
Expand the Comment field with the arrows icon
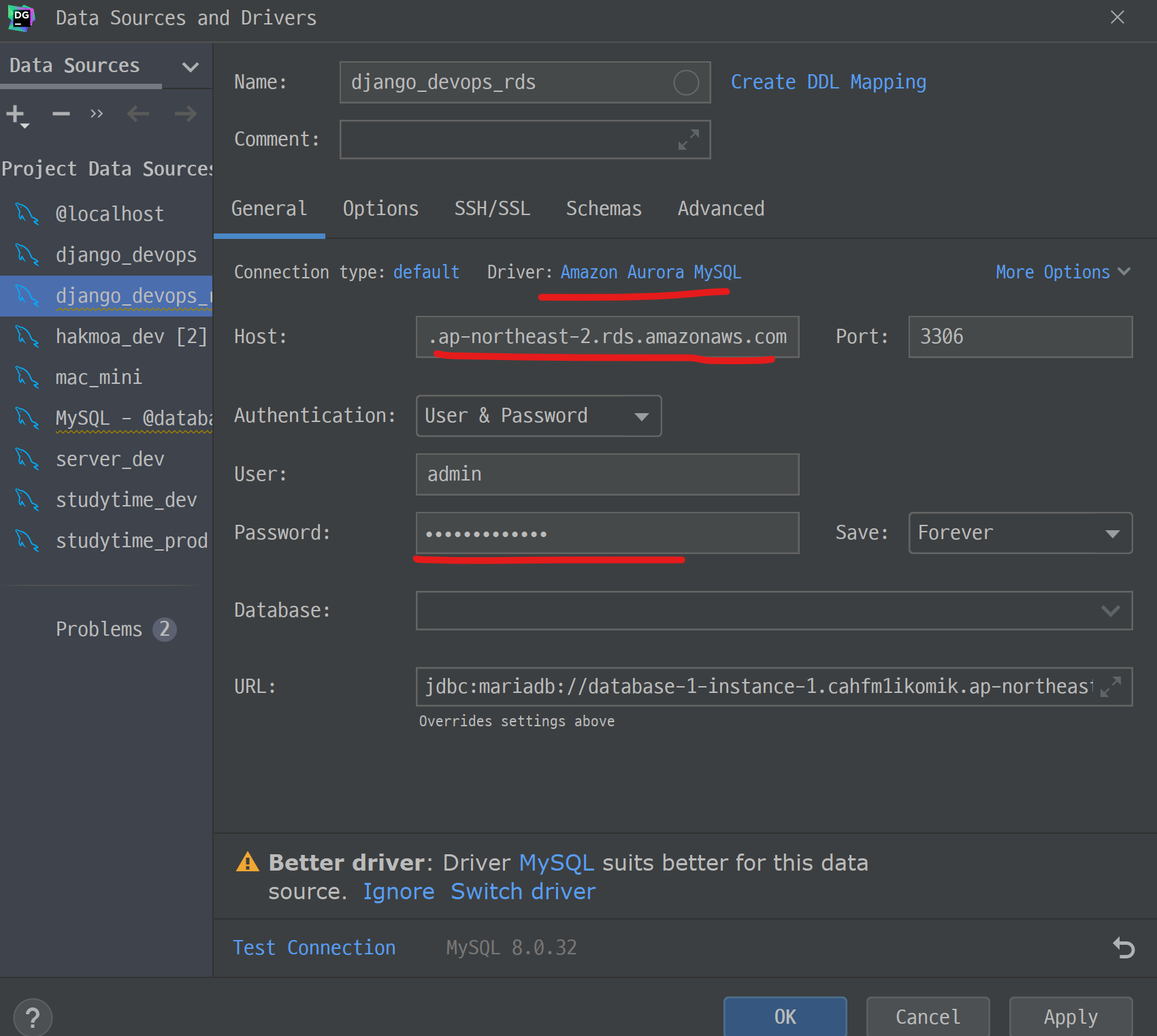(x=689, y=140)
